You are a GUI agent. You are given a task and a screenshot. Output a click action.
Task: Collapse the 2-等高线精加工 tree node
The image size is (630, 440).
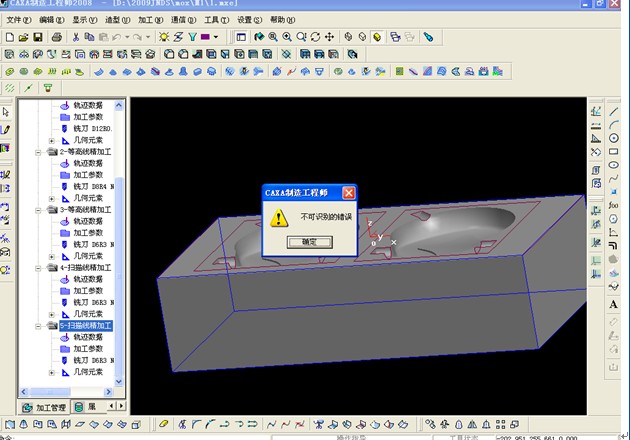38,152
